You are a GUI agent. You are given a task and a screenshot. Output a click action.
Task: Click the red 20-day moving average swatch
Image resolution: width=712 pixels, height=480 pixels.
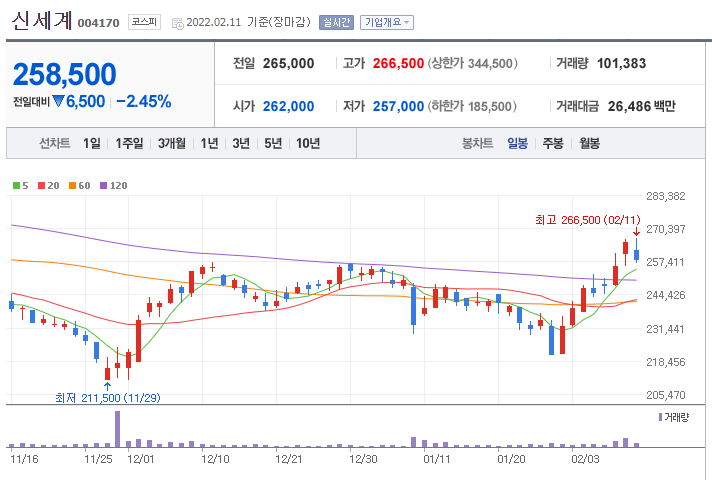[41, 185]
